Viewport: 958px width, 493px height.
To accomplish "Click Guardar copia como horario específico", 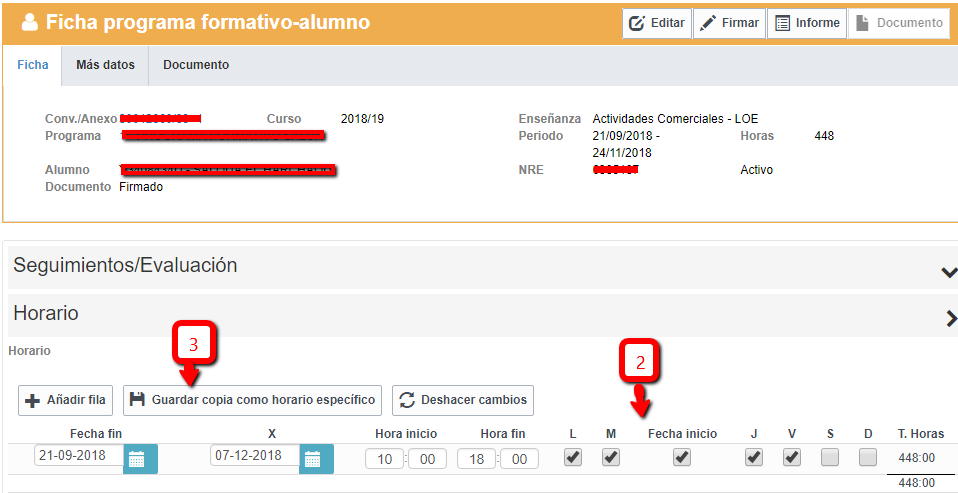I will tap(252, 400).
